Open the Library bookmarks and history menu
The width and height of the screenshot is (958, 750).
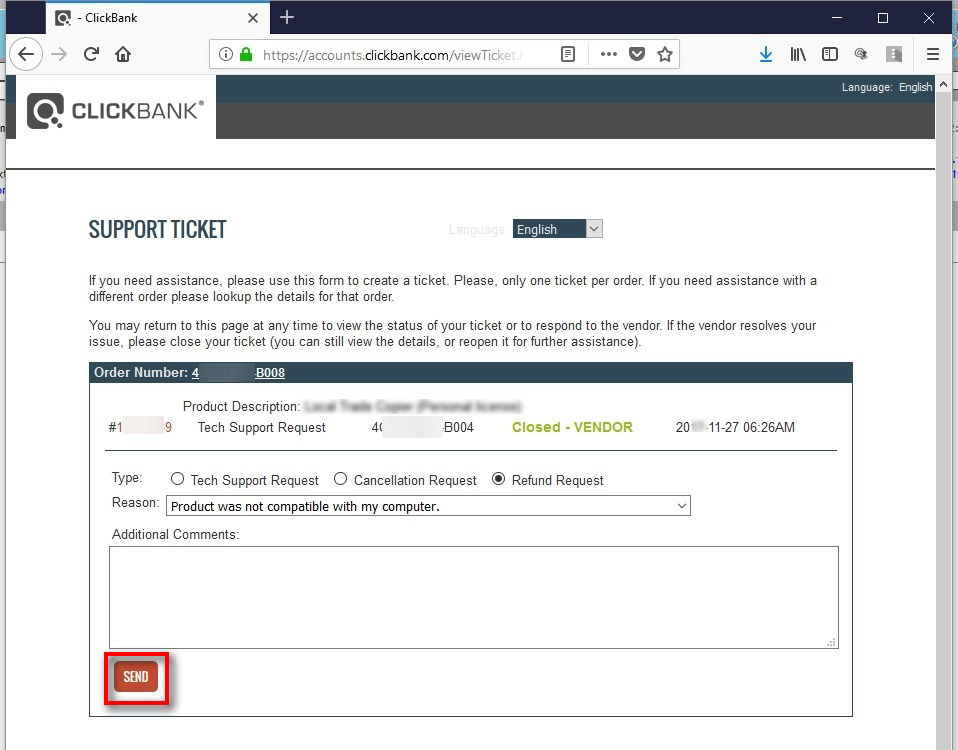(x=798, y=54)
